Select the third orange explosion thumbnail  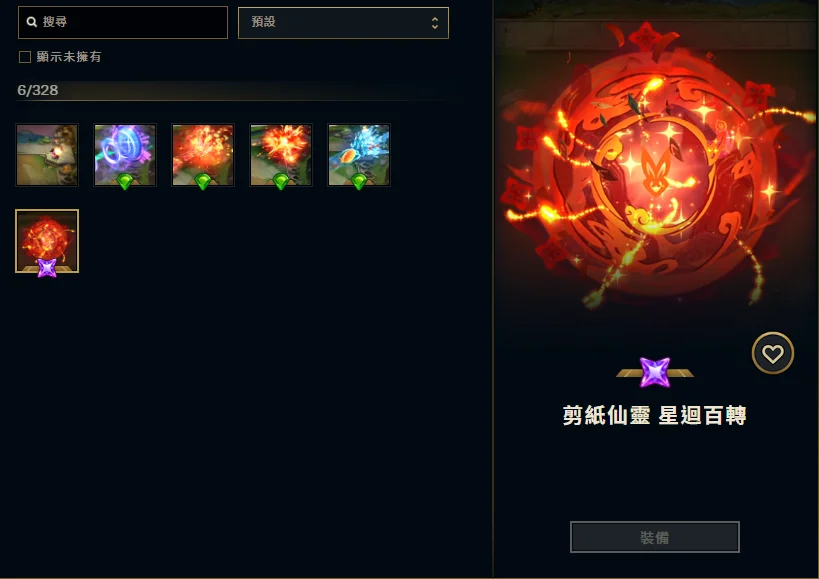click(x=203, y=155)
